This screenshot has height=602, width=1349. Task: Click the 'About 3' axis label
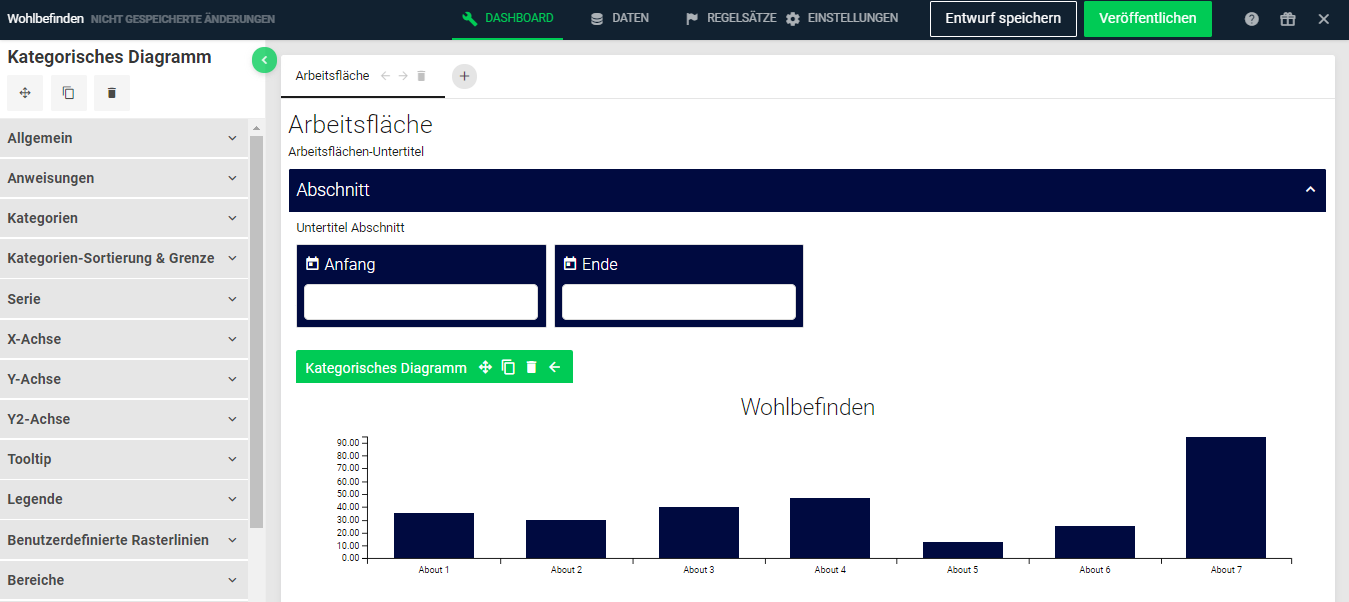pos(698,570)
